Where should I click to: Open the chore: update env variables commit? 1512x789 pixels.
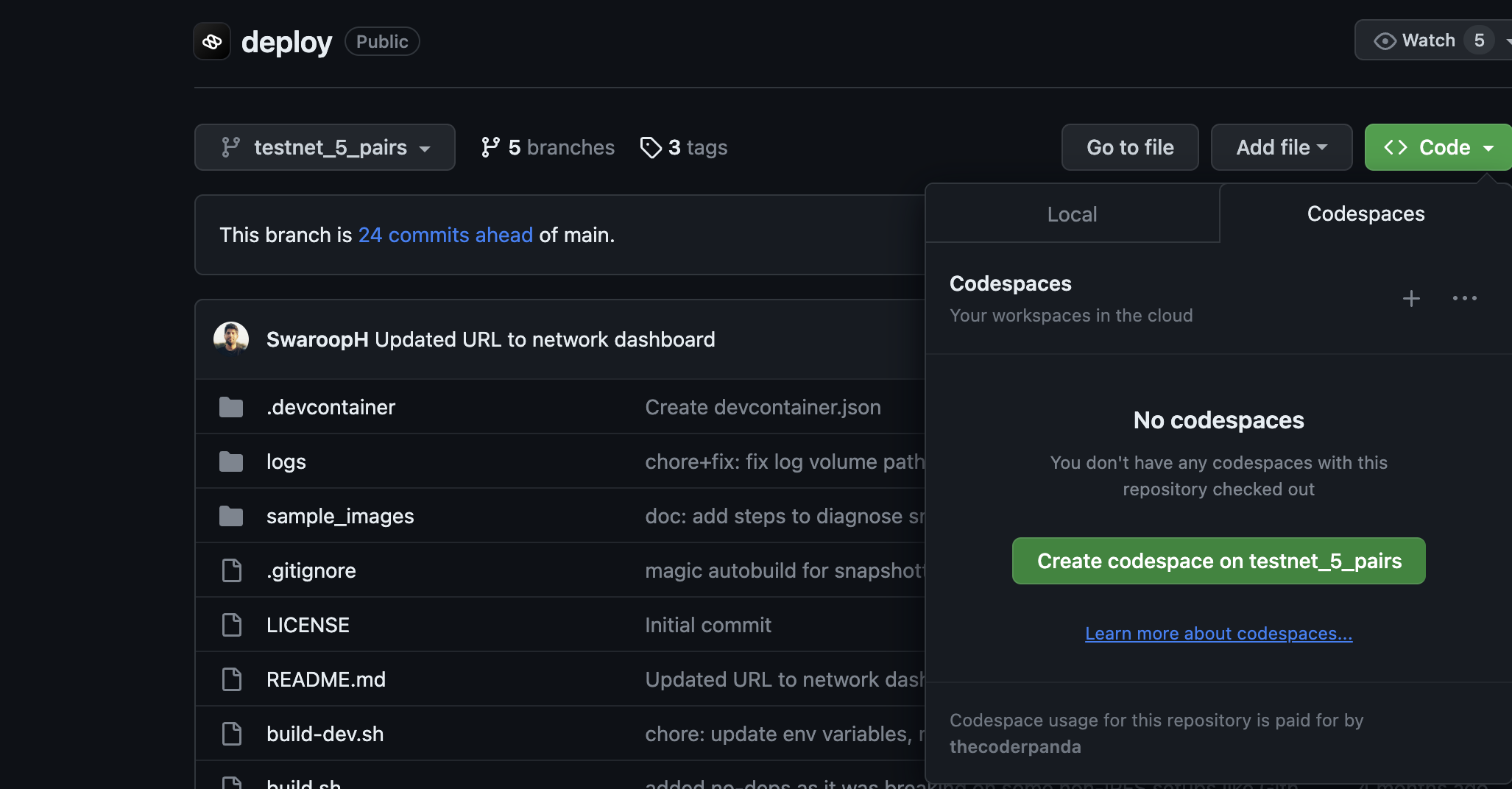point(785,734)
